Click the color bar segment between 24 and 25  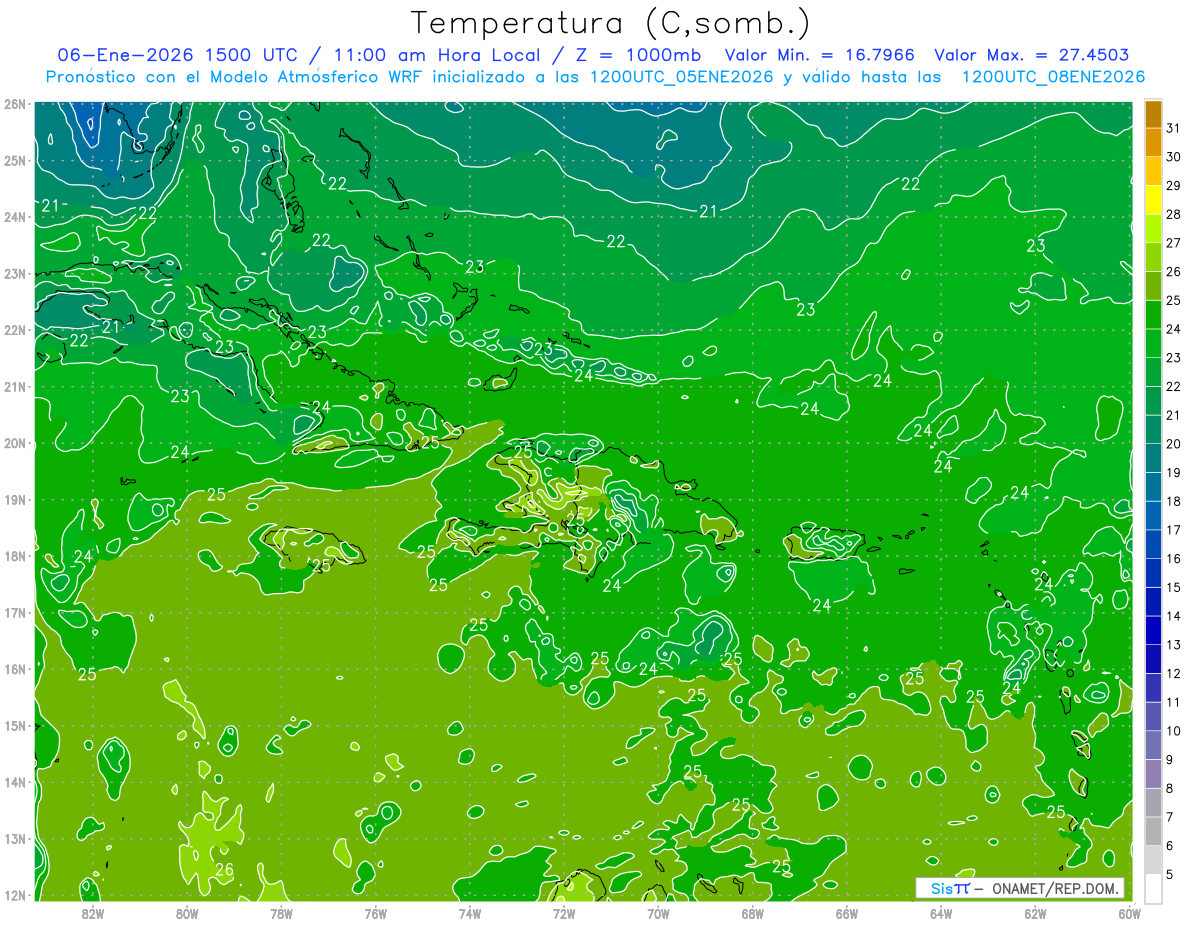1153,315
